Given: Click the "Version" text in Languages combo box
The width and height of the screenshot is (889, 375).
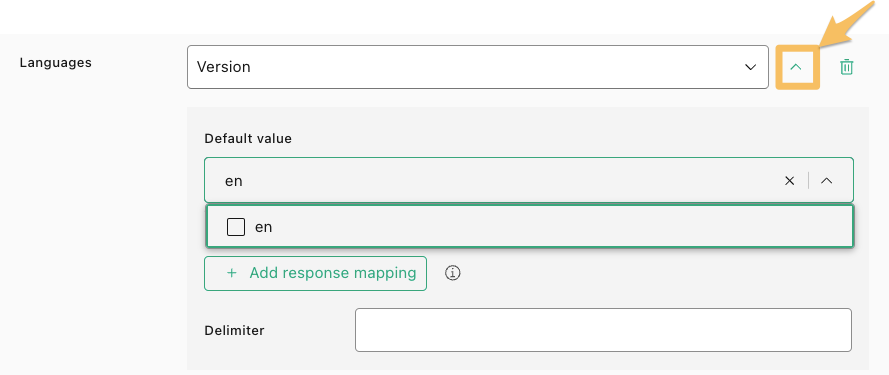Looking at the screenshot, I should [223, 67].
